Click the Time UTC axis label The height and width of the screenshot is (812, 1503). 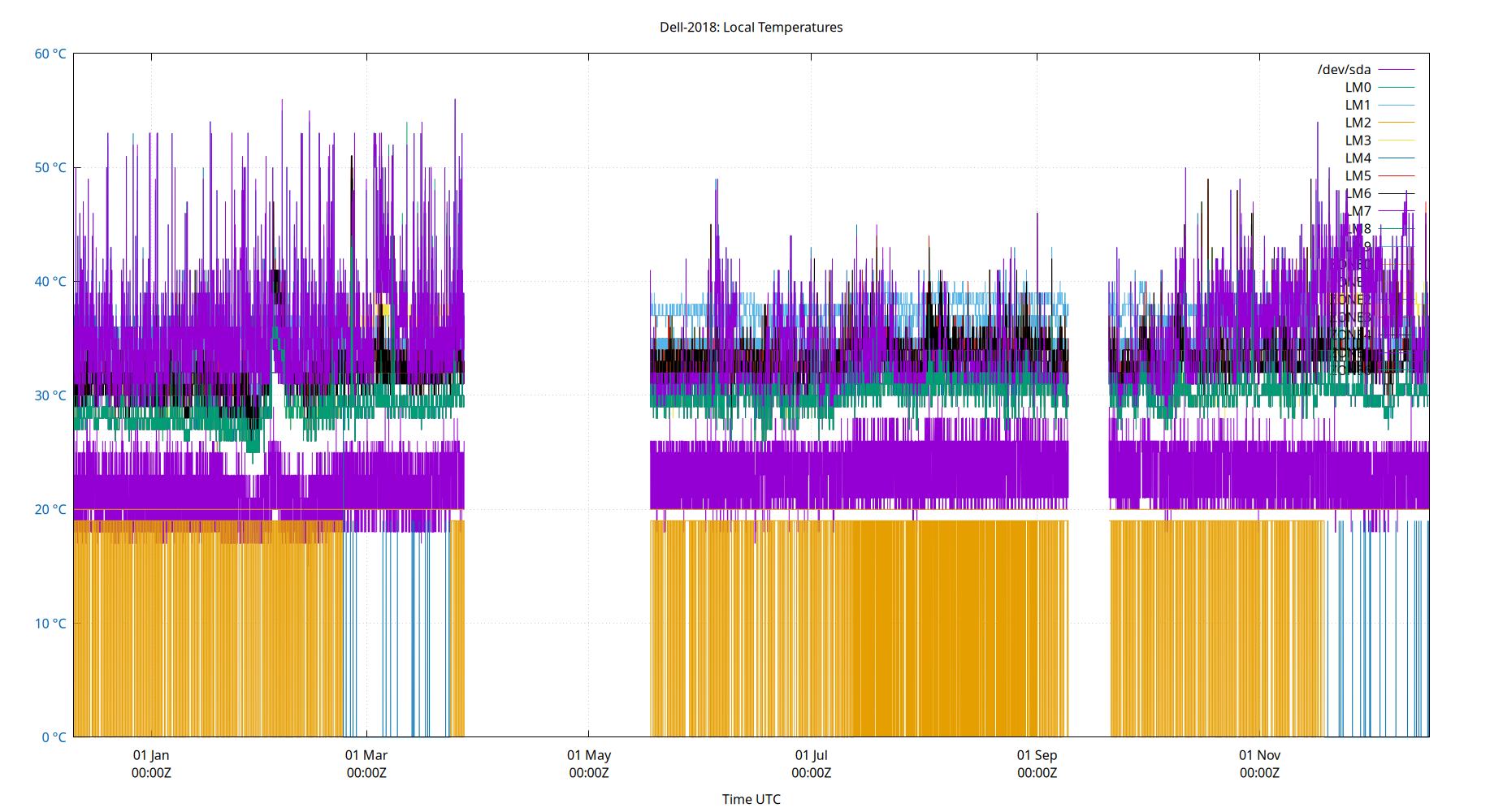pos(751,799)
